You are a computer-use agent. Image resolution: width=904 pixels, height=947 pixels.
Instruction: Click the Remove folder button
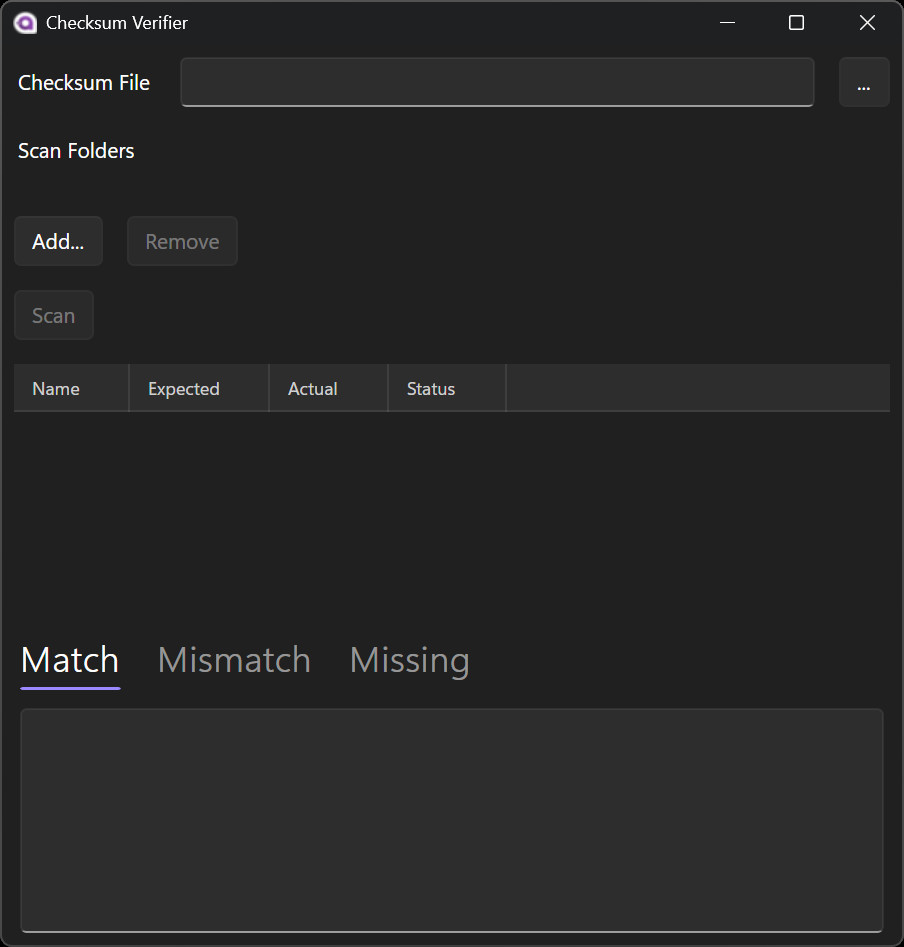point(182,241)
